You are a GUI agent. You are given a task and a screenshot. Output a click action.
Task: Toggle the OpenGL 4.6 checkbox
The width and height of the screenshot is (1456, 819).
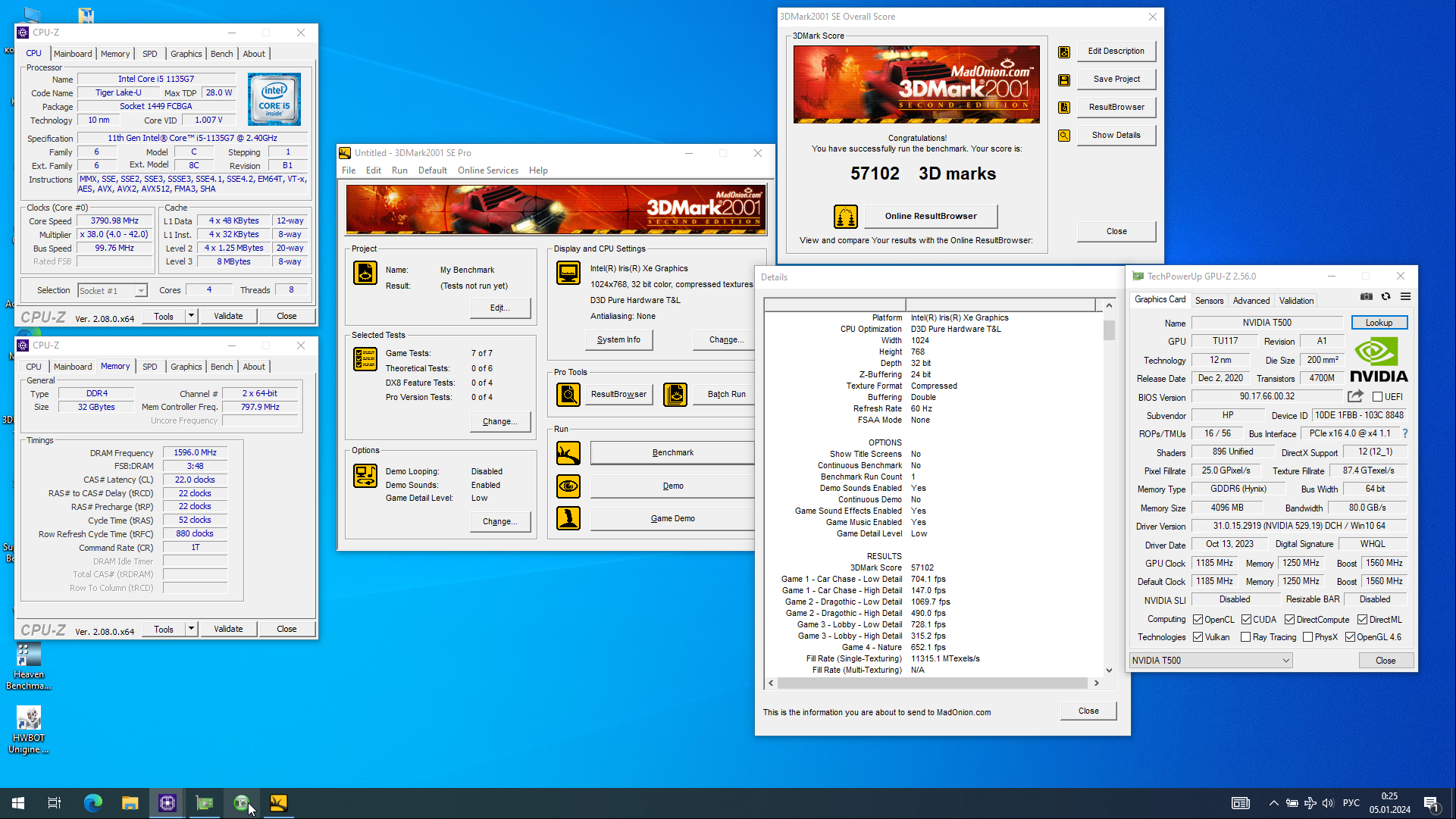pyautogui.click(x=1350, y=637)
